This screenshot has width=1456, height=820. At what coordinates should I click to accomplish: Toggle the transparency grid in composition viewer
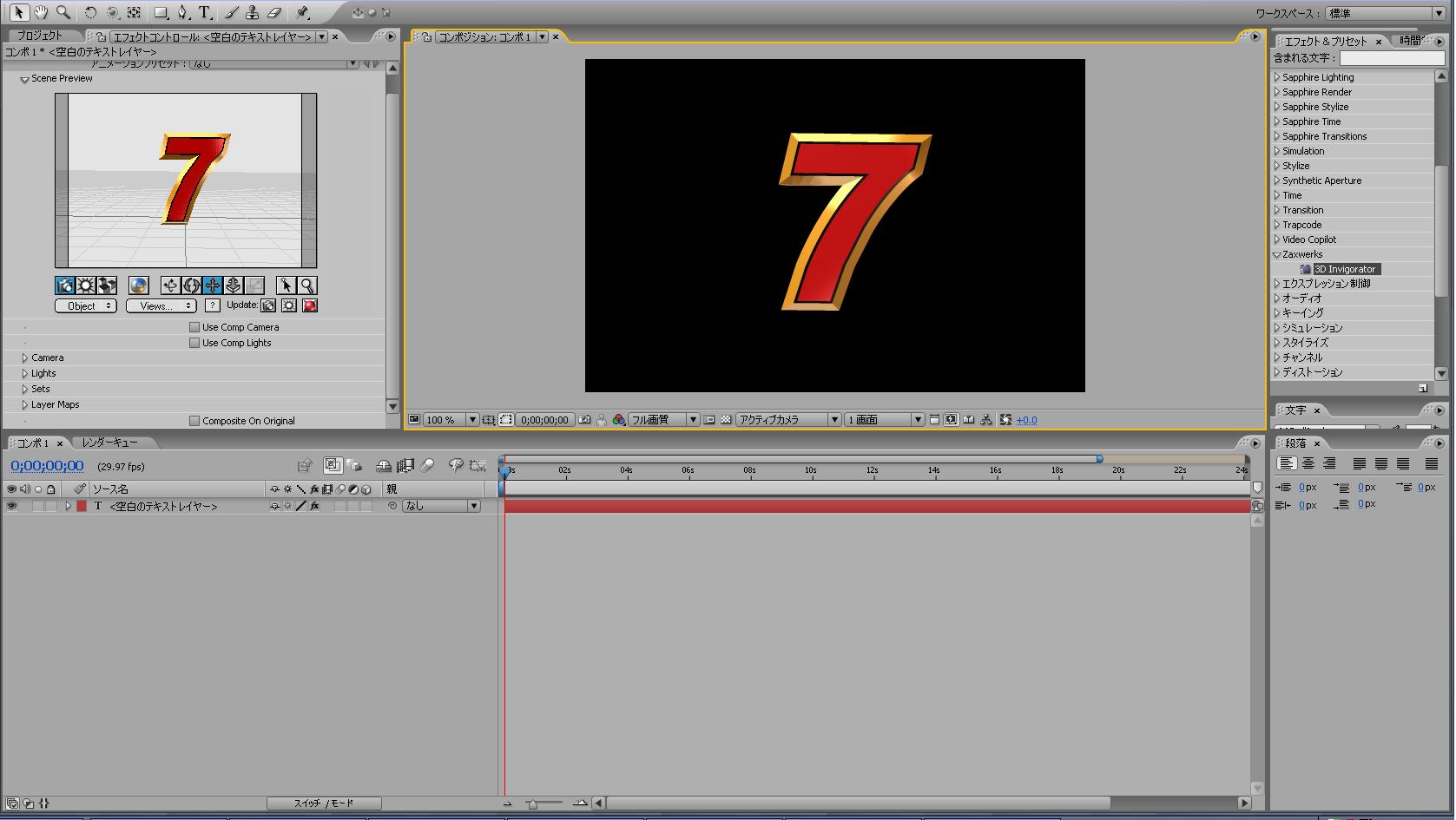coord(726,420)
